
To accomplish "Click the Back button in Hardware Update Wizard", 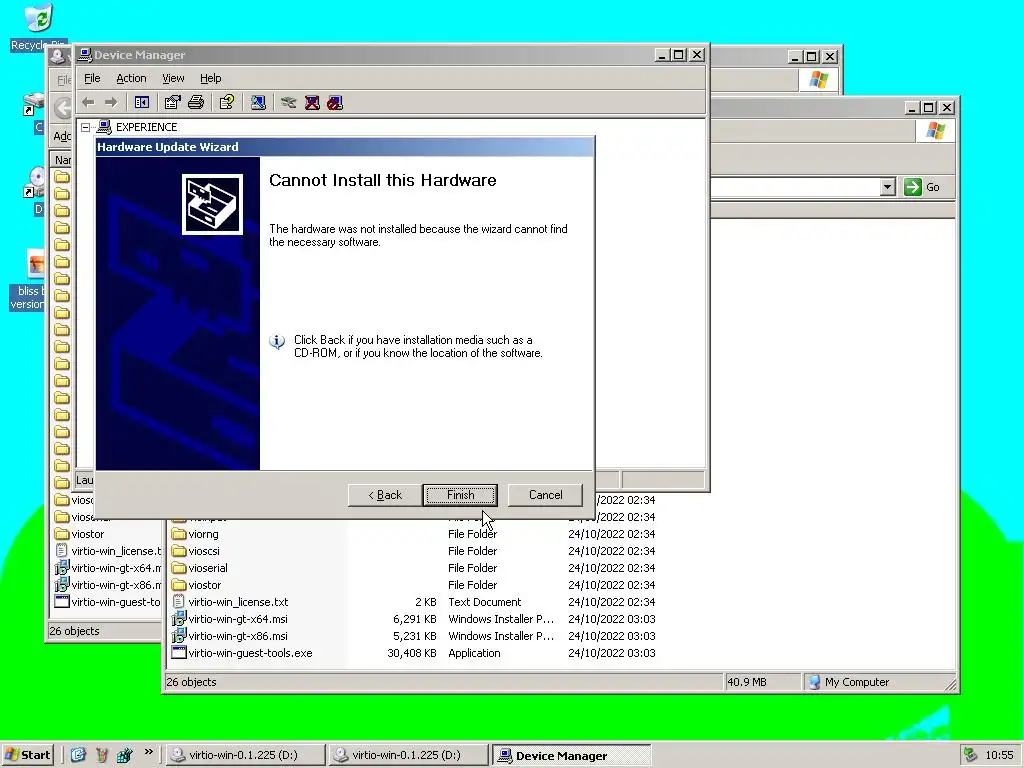I will coord(385,495).
